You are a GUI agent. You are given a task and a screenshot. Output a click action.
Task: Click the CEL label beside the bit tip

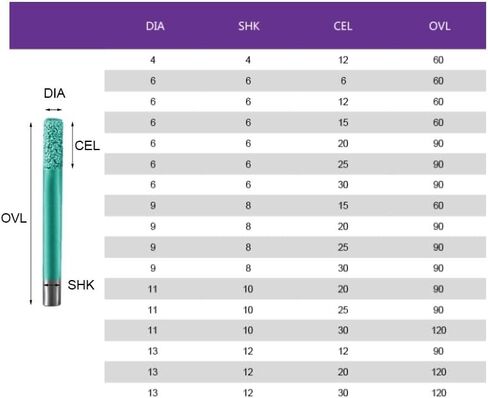tap(87, 146)
